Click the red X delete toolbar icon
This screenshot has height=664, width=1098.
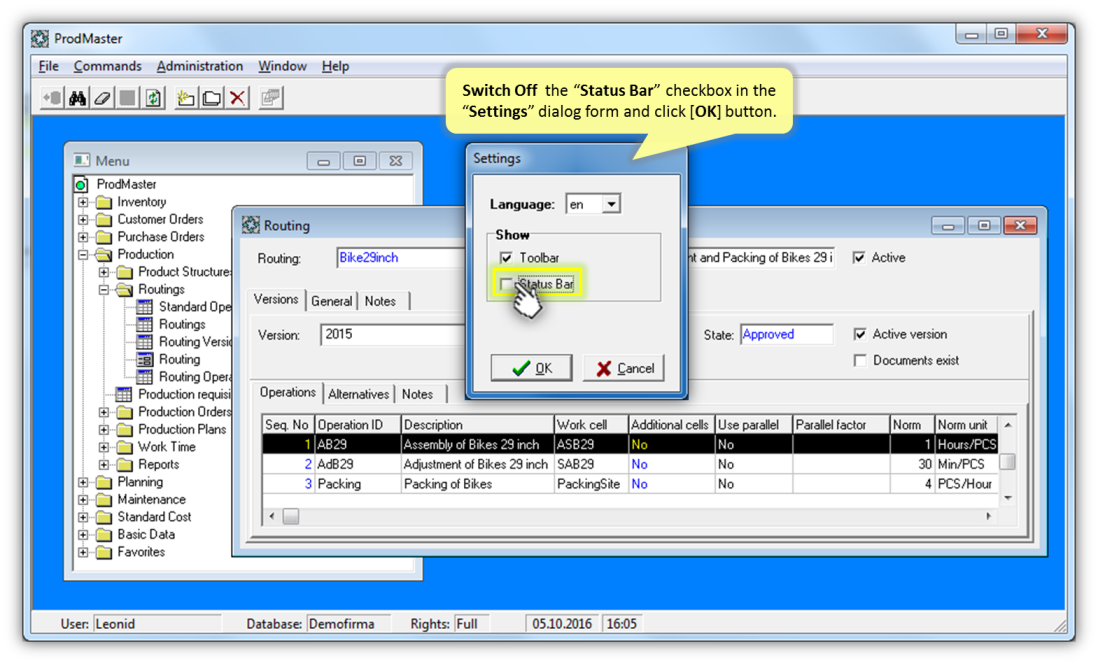point(237,98)
